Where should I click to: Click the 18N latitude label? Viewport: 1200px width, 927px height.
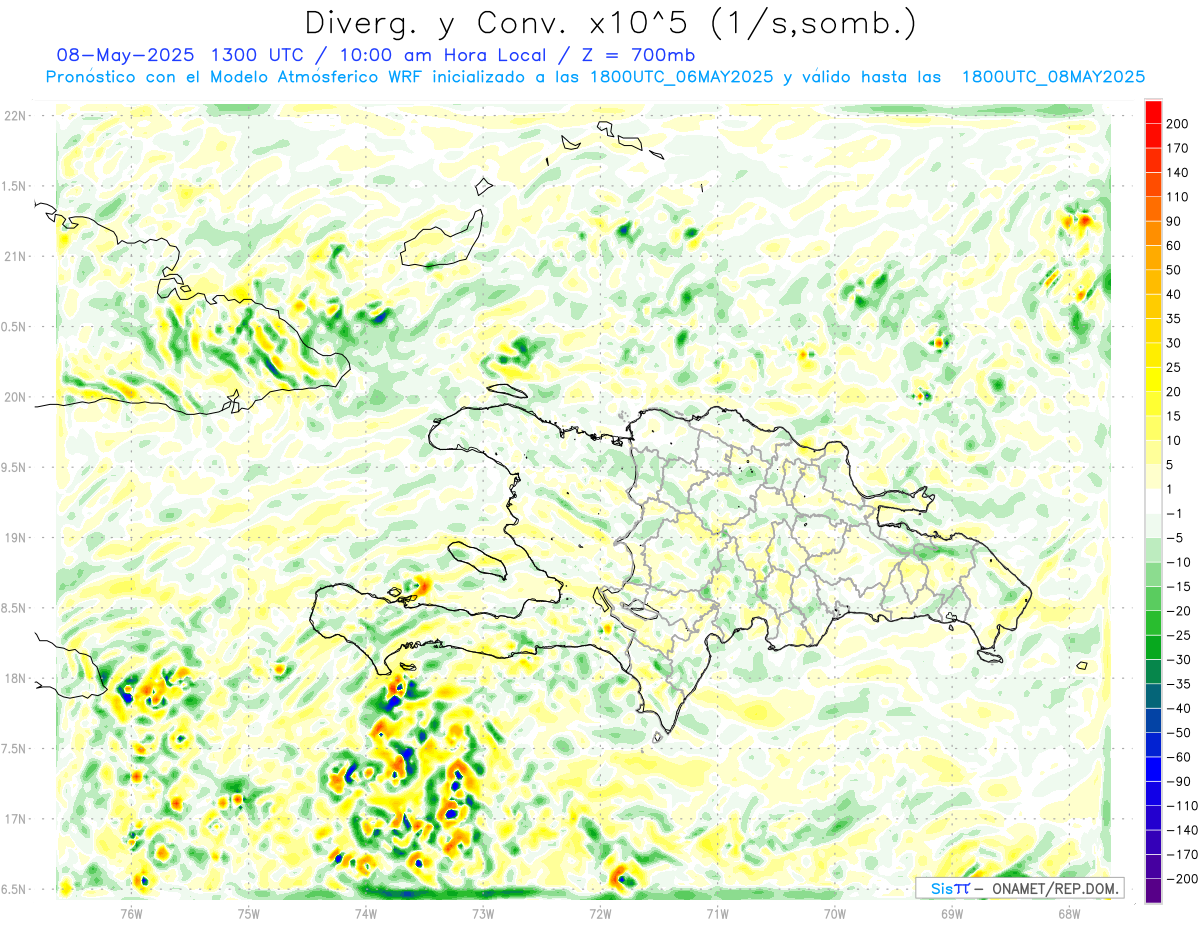click(x=14, y=678)
